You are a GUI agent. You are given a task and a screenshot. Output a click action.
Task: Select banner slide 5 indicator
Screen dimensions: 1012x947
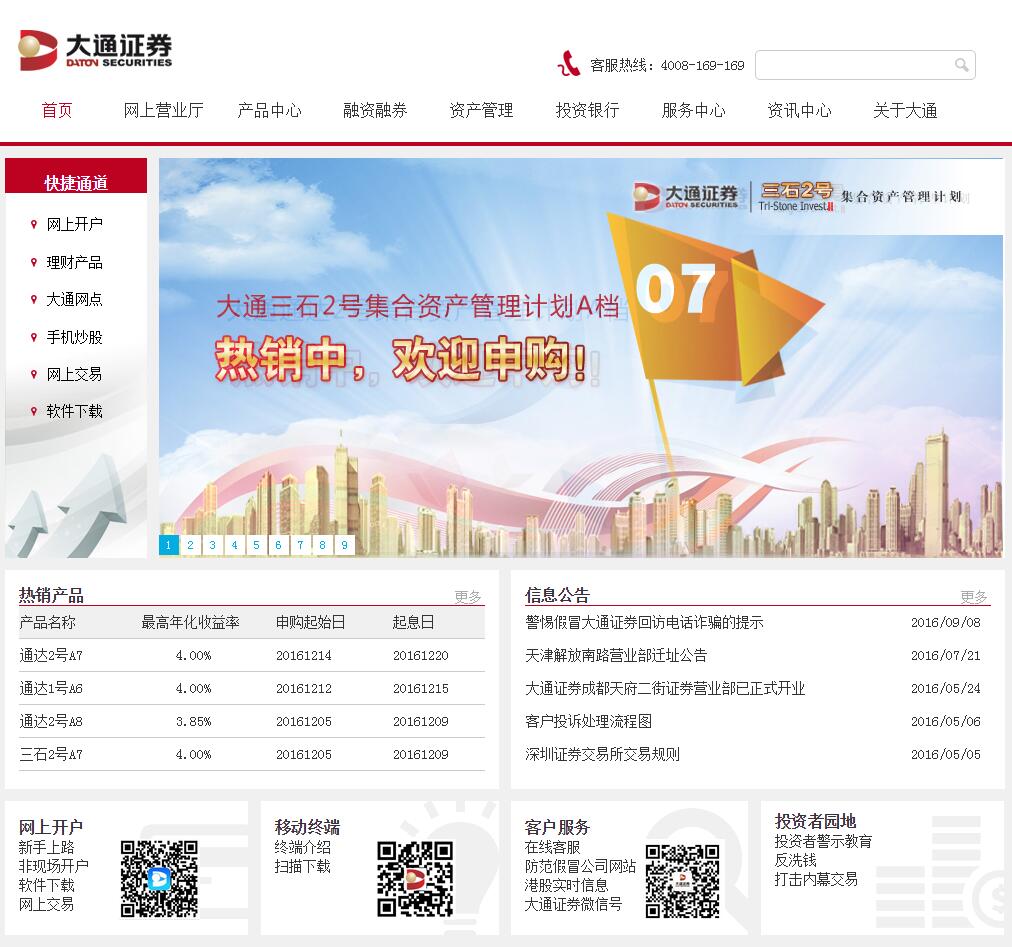click(x=256, y=545)
